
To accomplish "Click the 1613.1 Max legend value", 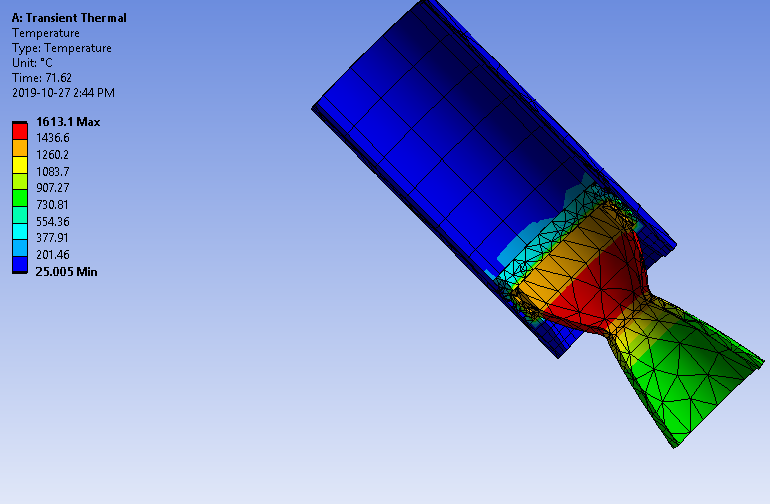I will [68, 122].
